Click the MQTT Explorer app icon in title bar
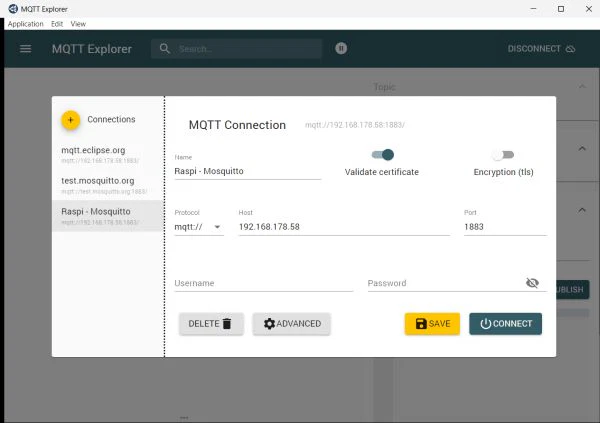 11,8
